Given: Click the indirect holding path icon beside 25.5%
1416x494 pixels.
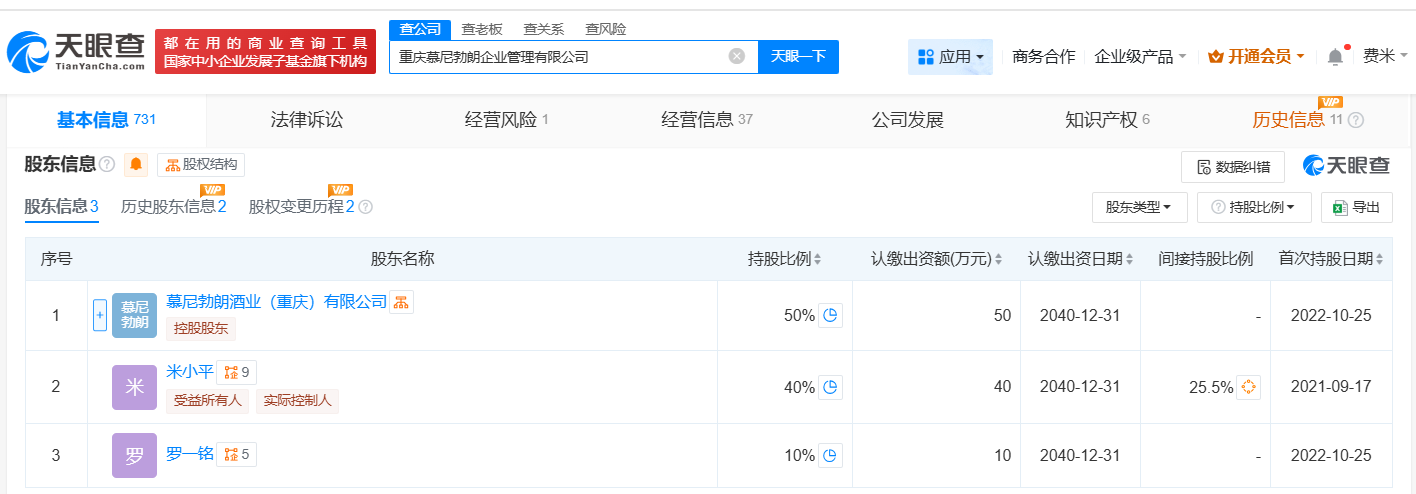Looking at the screenshot, I should pyautogui.click(x=1247, y=387).
